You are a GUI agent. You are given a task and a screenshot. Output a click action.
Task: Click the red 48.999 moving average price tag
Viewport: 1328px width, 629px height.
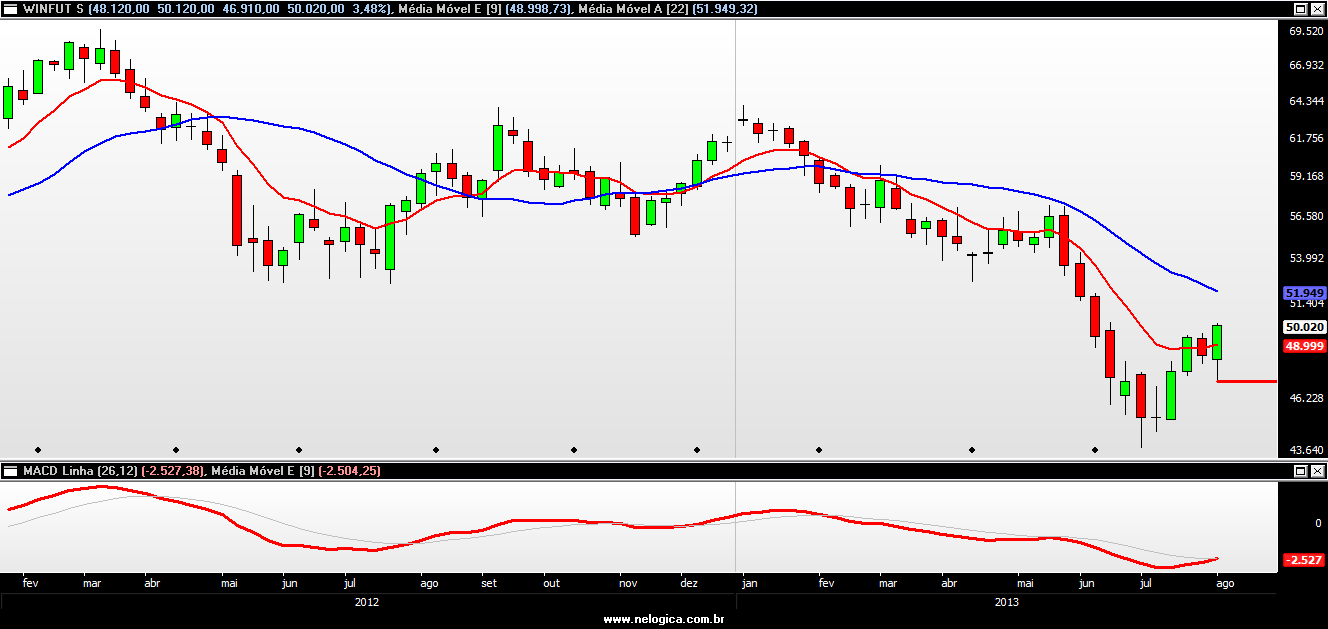tap(1304, 346)
